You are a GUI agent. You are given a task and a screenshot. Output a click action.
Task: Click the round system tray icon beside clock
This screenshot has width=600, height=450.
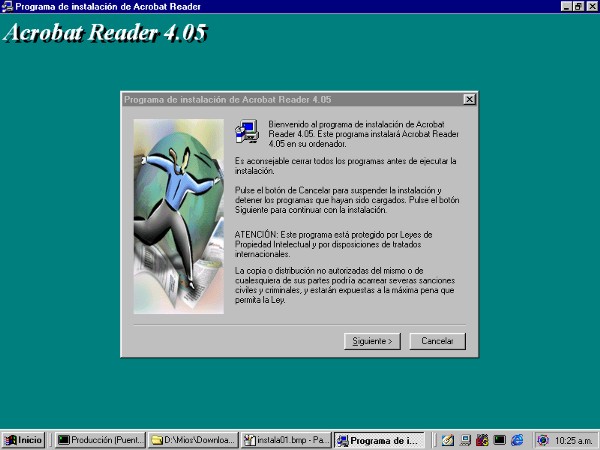pos(543,439)
